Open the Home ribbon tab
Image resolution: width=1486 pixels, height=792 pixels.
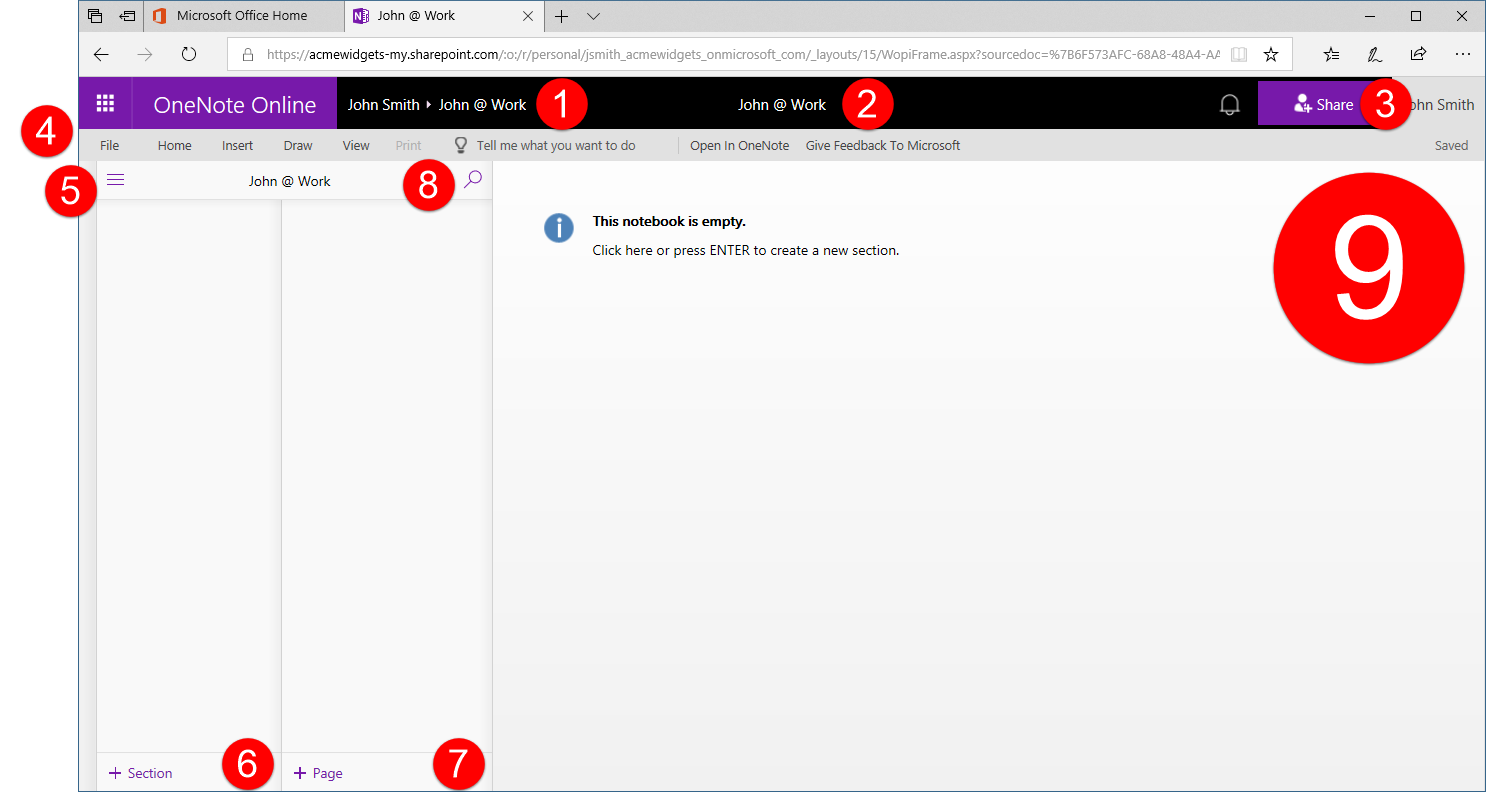[175, 145]
